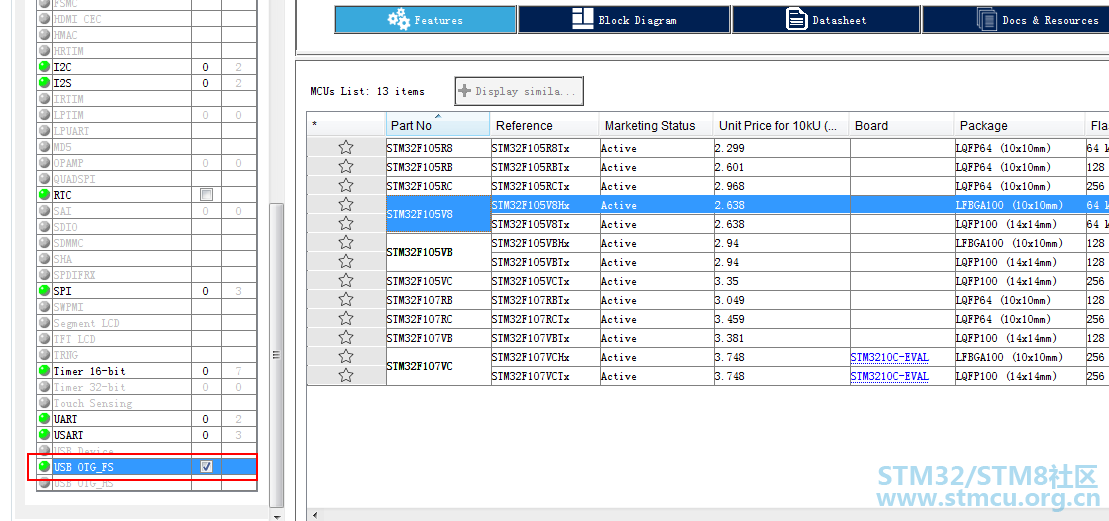Viewport: 1109px width, 521px height.
Task: Click the USART minimum count field
Action: tap(206, 435)
